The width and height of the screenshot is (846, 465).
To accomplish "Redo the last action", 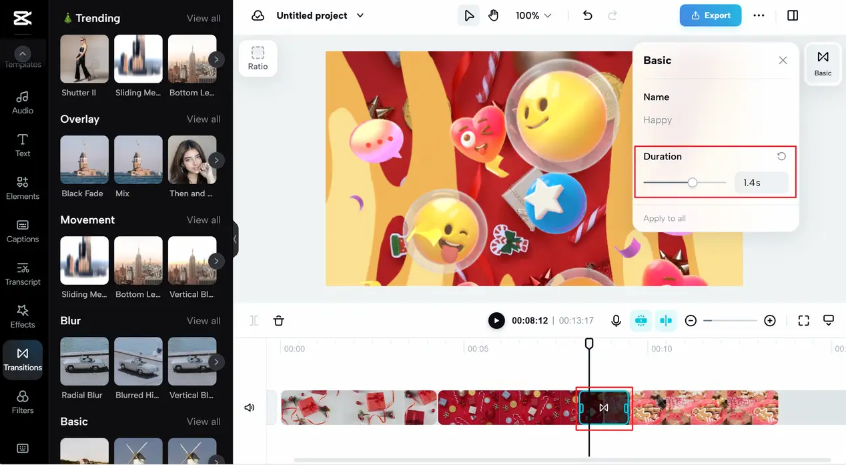I will [612, 16].
